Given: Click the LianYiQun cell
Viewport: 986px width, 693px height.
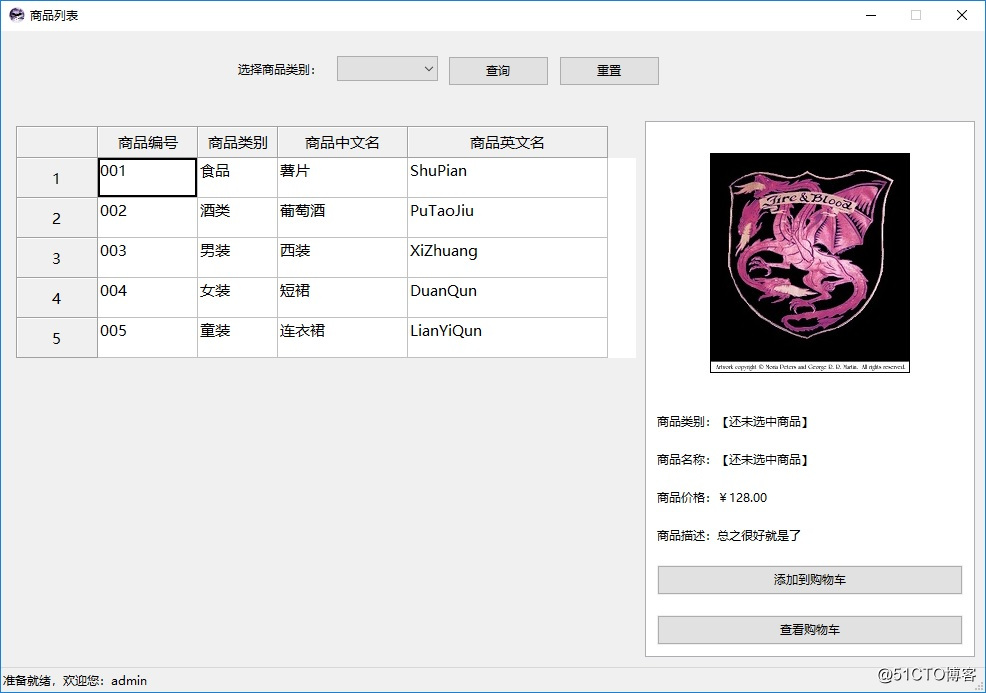Looking at the screenshot, I should coord(507,338).
